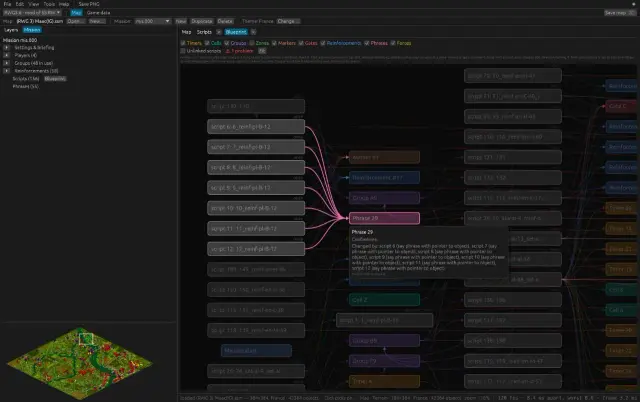Expand the Players (4) tree node
Viewport: 640px width, 402px height.
pyautogui.click(x=7, y=56)
